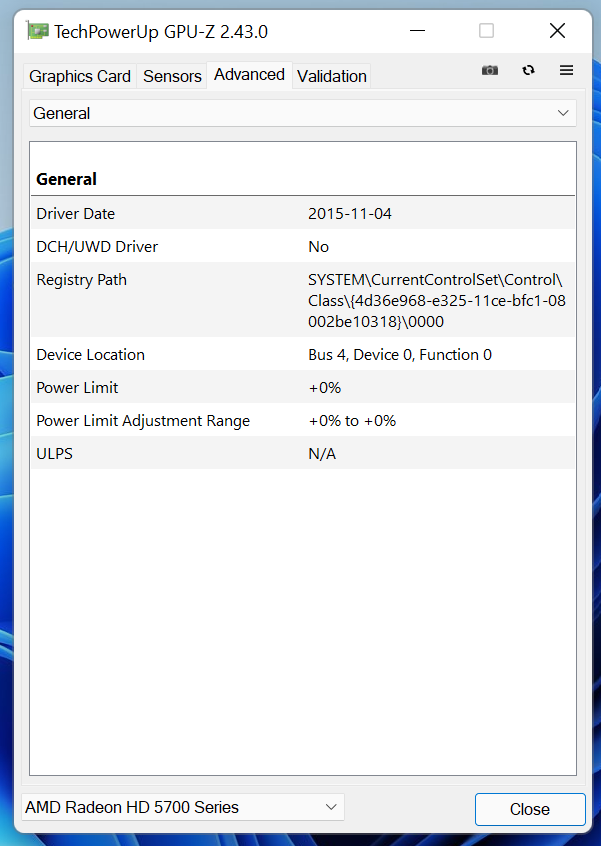Close the window with the X button

(557, 31)
